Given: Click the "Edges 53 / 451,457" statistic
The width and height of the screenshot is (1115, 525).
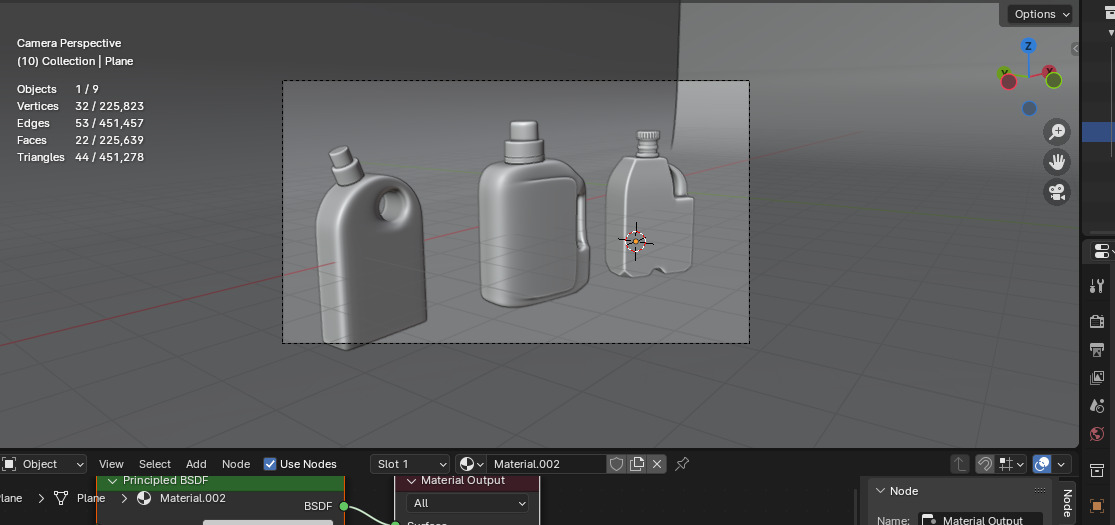Looking at the screenshot, I should tap(80, 123).
